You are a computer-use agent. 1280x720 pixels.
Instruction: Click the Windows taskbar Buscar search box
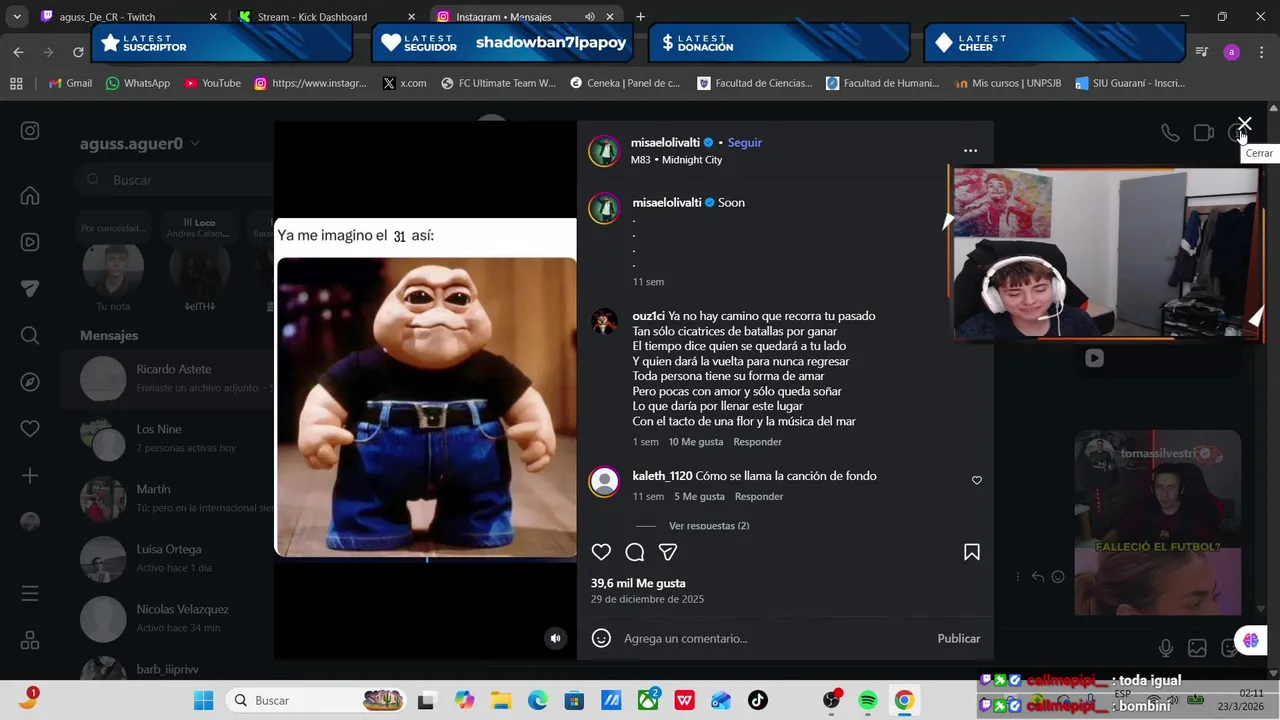point(316,700)
